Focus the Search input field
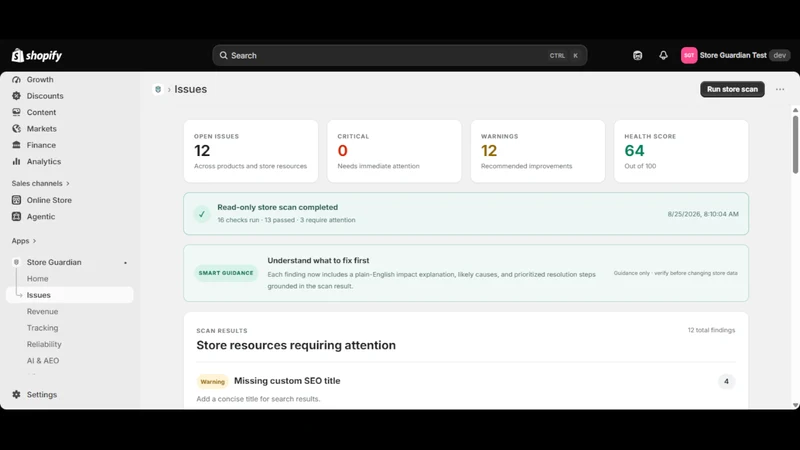The image size is (800, 450). (399, 55)
